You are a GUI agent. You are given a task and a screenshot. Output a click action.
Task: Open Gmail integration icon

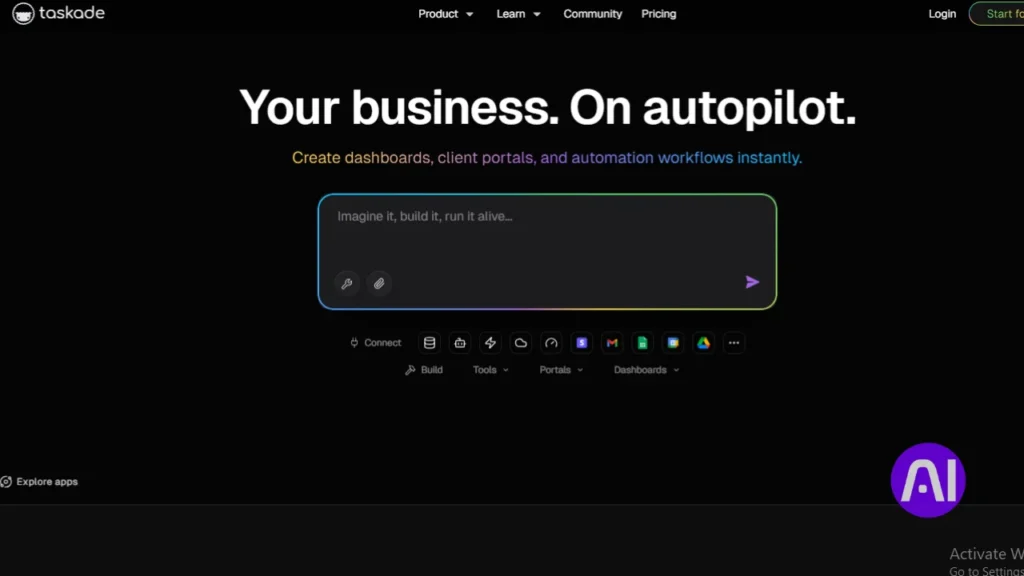(x=612, y=343)
